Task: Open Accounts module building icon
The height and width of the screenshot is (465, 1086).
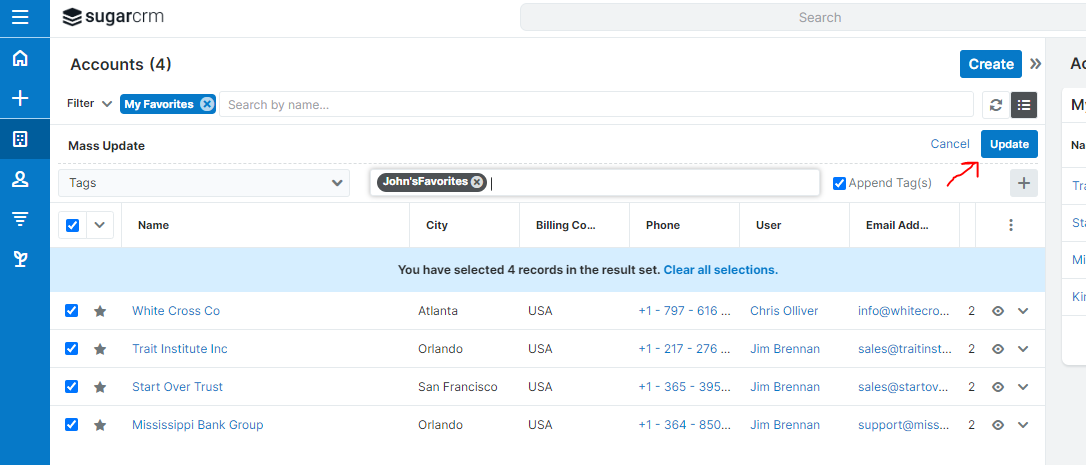Action: tap(20, 139)
